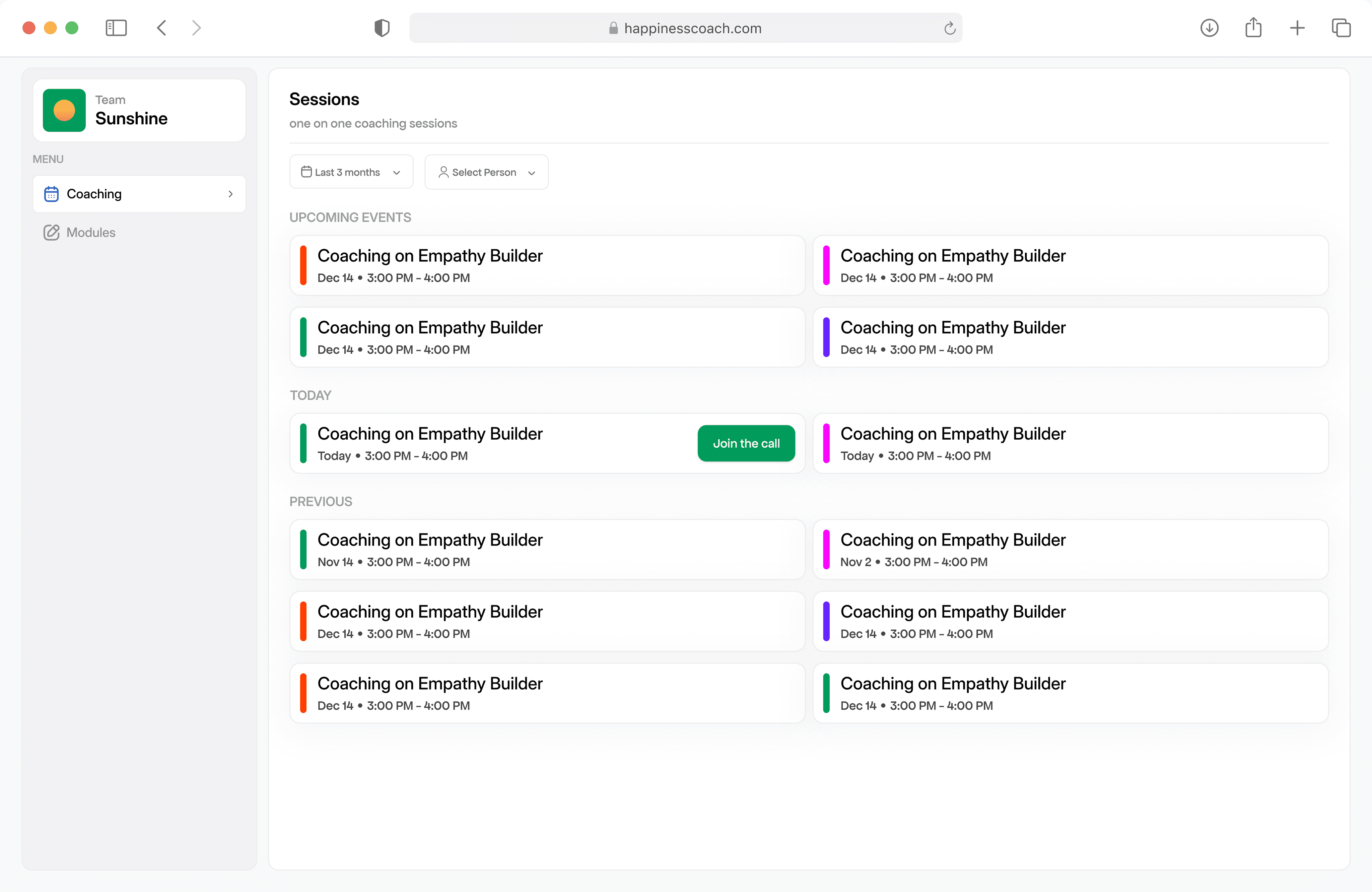Open the Nov 14 previous session card

[x=547, y=550]
